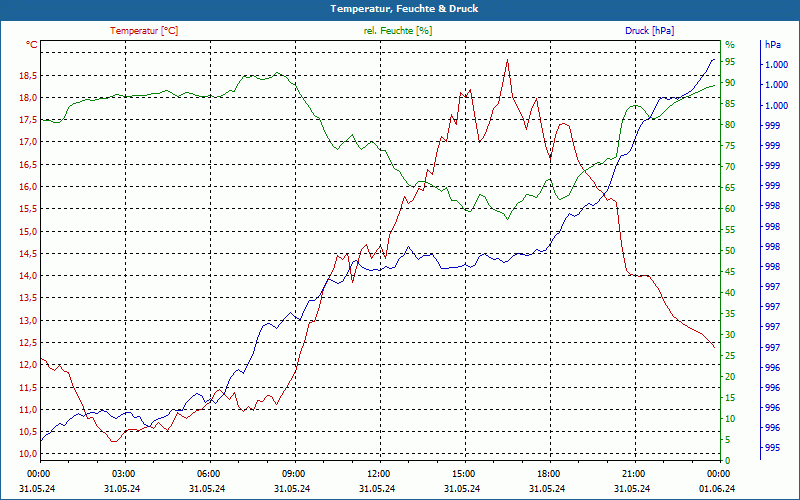Click the green '60' humidity axis value

point(730,208)
